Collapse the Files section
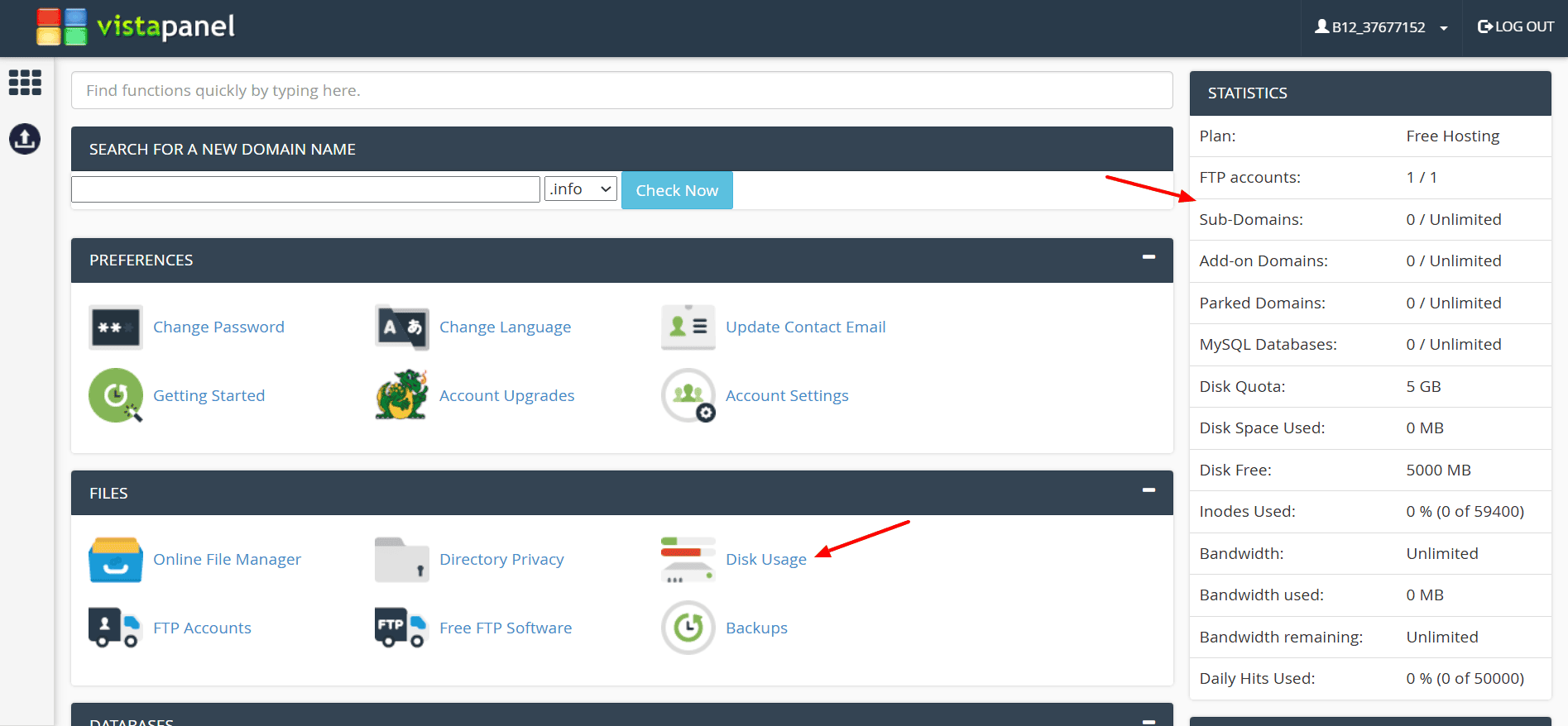Screen dimensions: 1568x726 pyautogui.click(x=1148, y=490)
